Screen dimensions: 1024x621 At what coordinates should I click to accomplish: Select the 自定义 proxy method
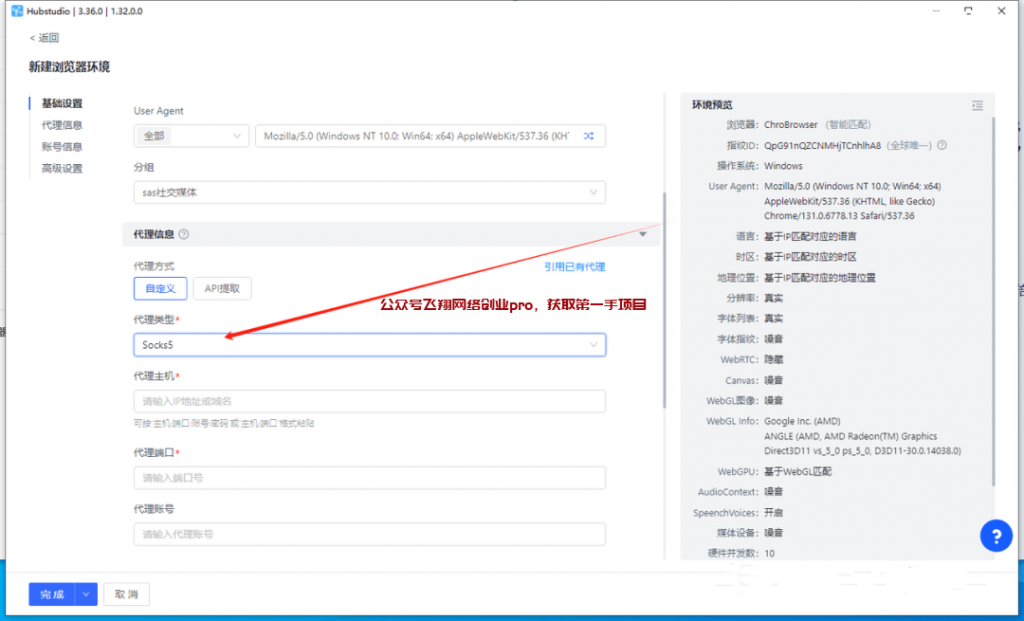[160, 288]
